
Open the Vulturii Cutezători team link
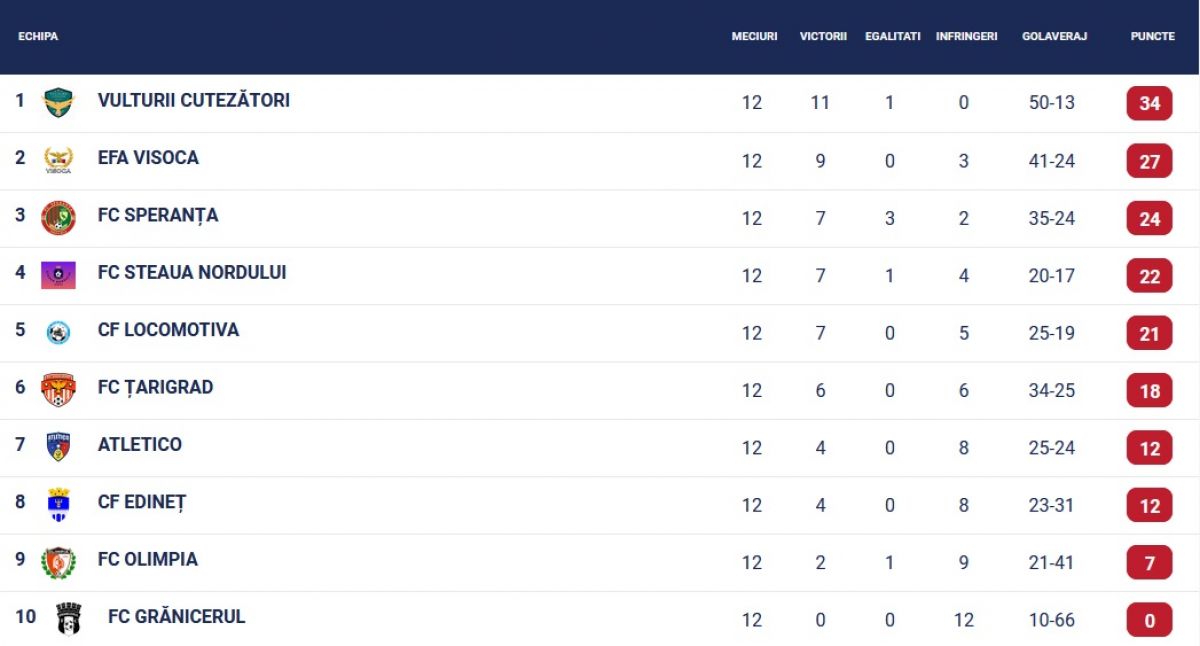click(194, 100)
